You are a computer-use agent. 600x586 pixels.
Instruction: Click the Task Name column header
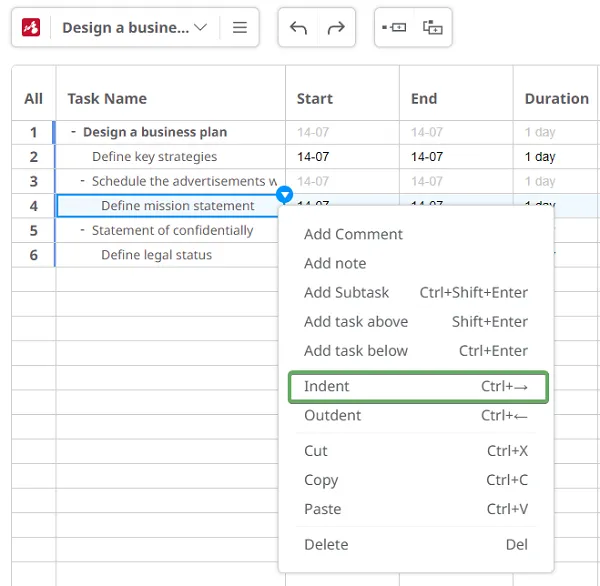[x=107, y=98]
